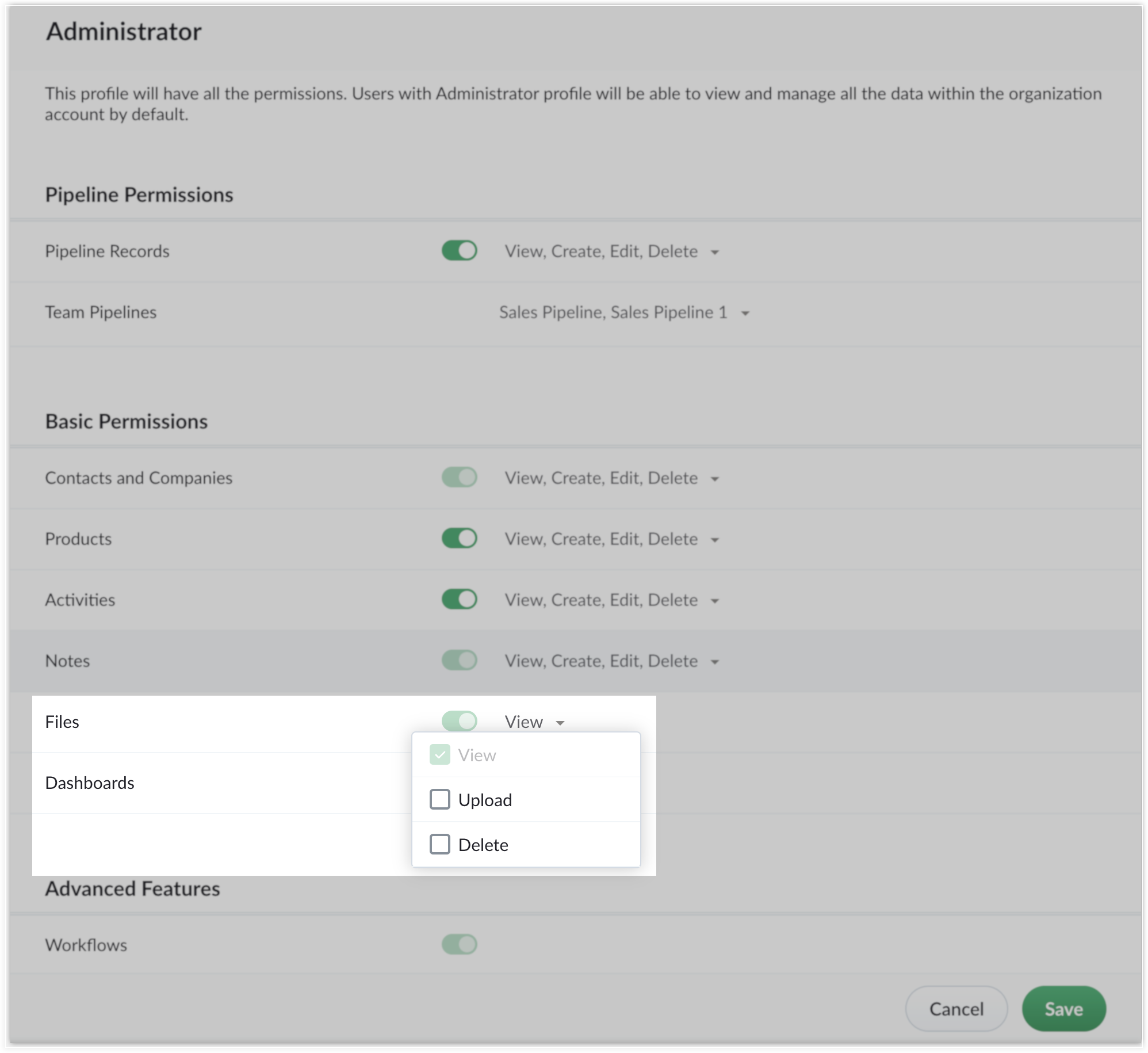
Task: Toggle the Notes permission switch
Action: pyautogui.click(x=459, y=661)
